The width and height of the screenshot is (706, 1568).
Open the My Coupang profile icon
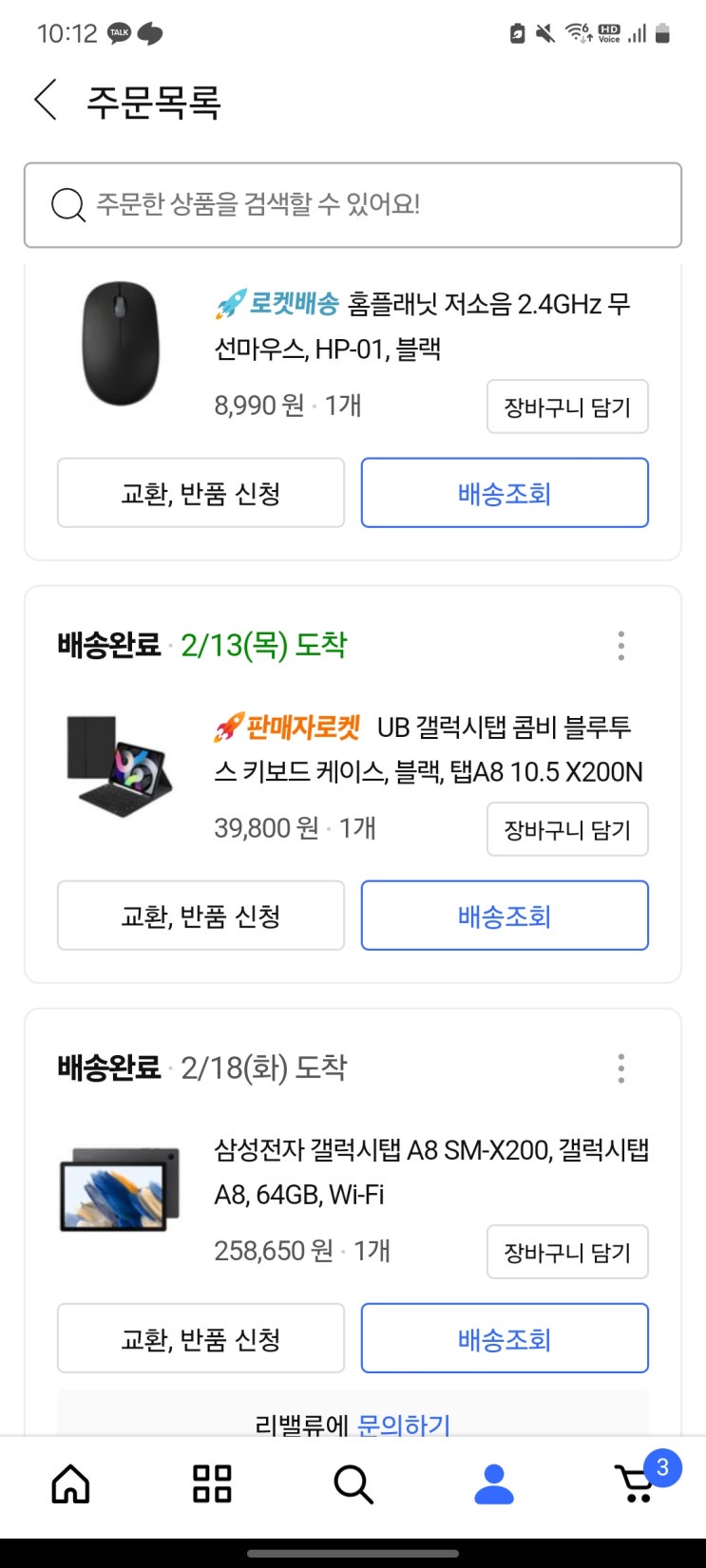click(x=494, y=1483)
